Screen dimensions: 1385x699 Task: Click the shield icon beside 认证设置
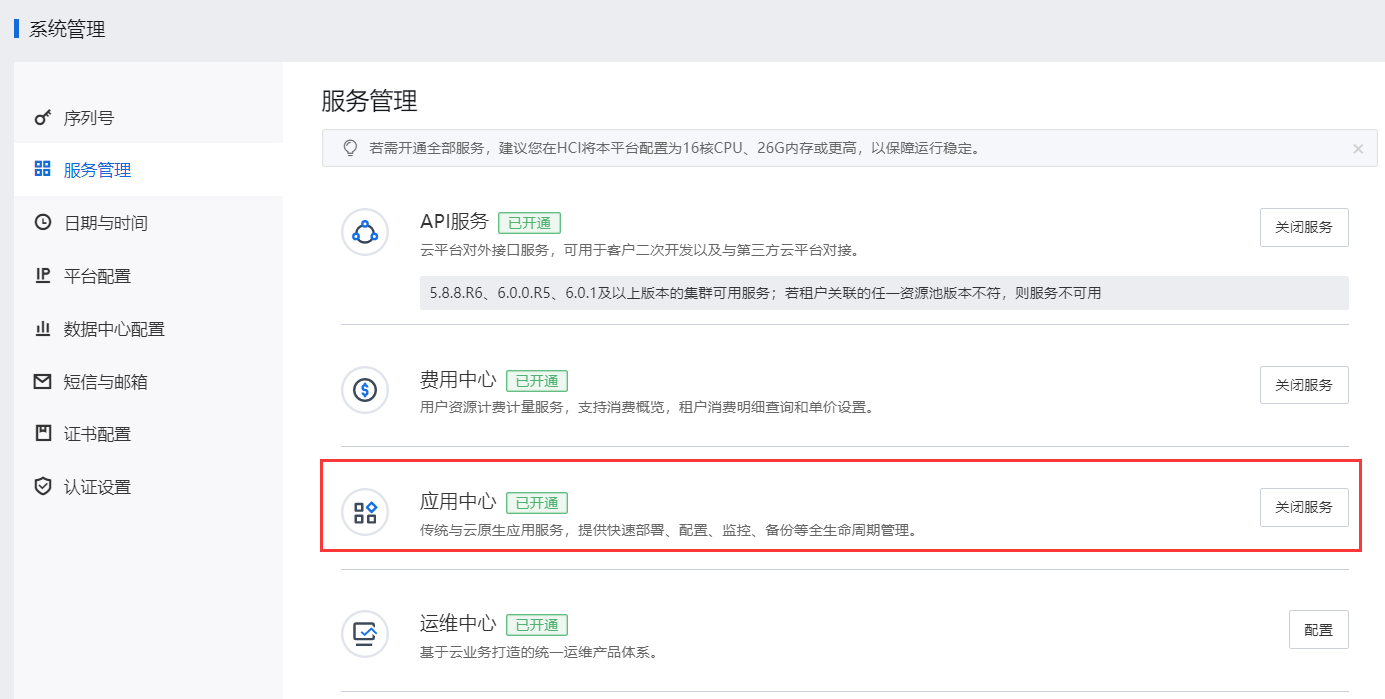pos(42,487)
